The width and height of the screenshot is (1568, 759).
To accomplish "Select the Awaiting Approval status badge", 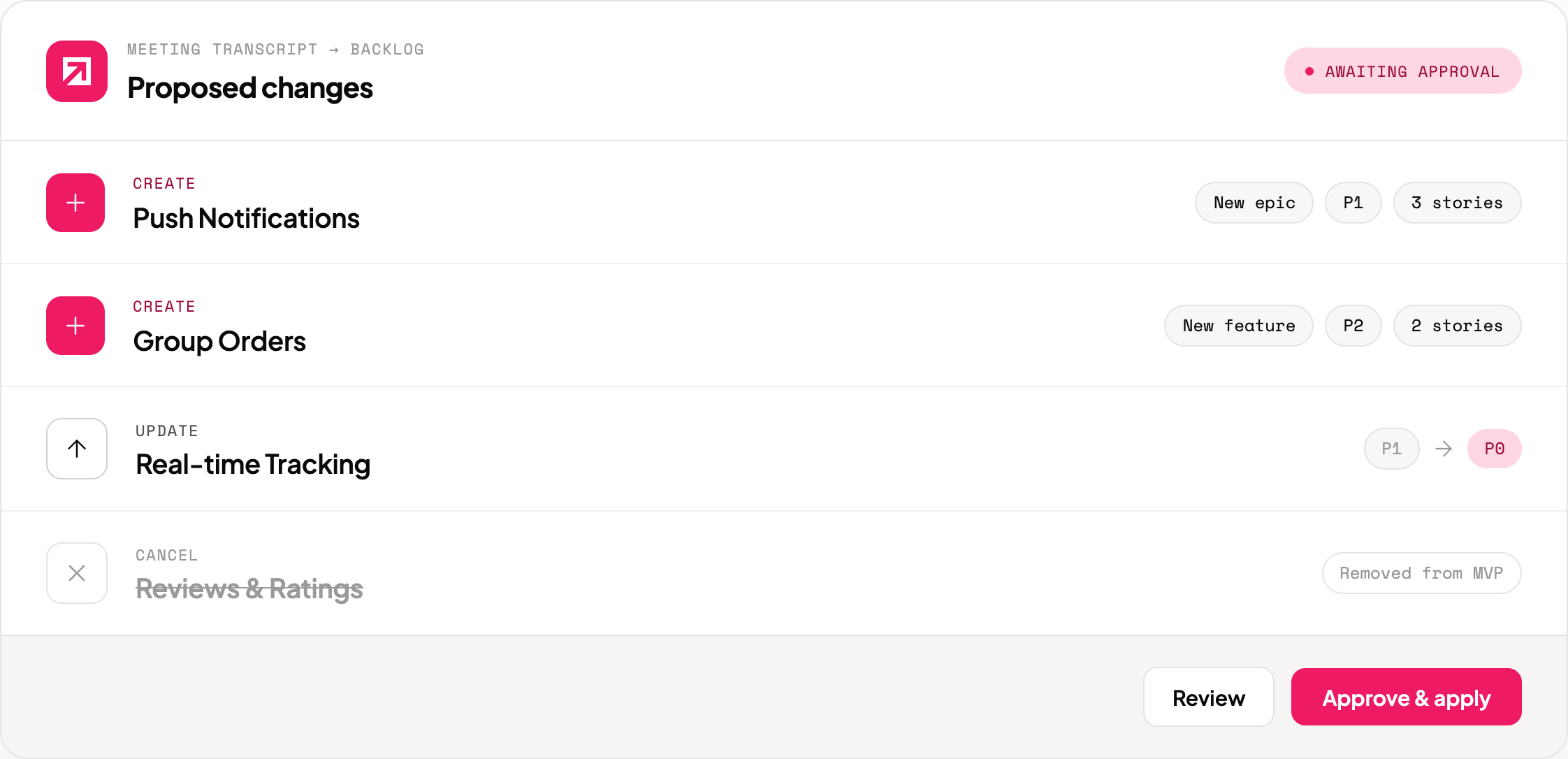I will (1403, 71).
